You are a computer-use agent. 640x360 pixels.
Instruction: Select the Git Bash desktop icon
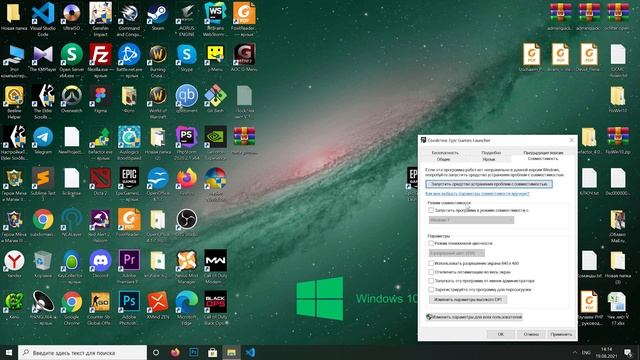[x=216, y=99]
